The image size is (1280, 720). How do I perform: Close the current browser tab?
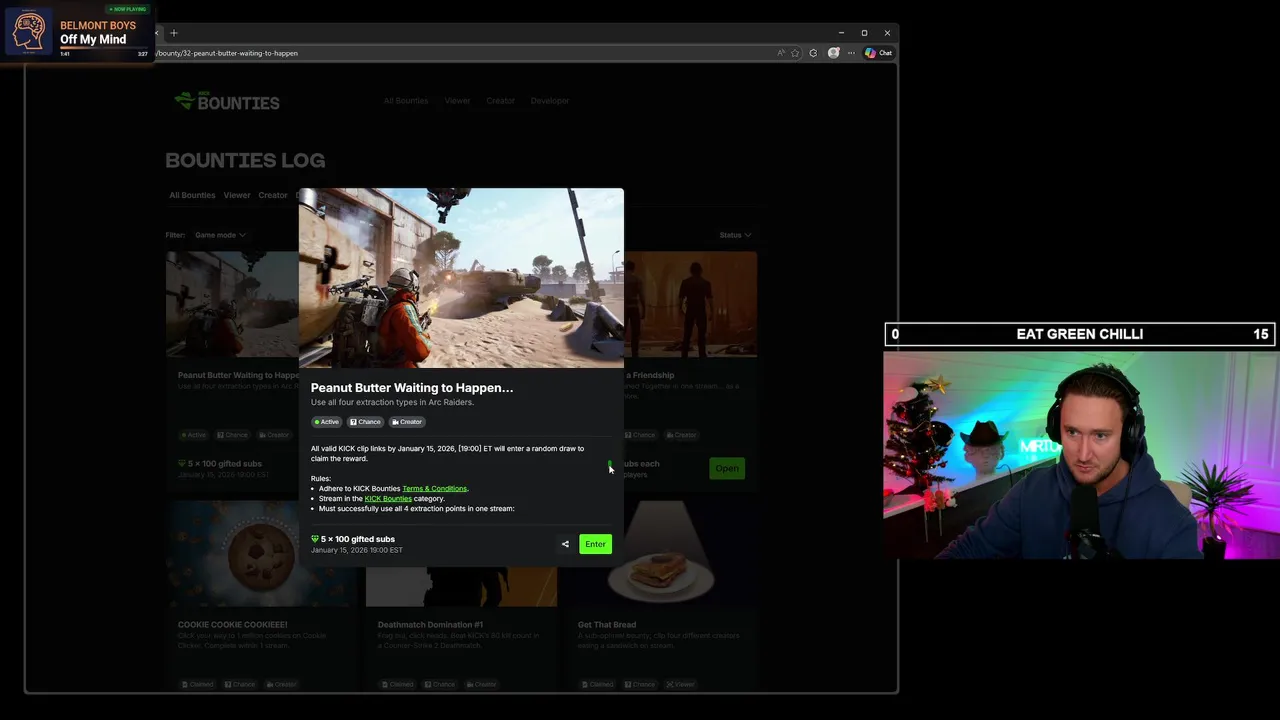coord(156,33)
